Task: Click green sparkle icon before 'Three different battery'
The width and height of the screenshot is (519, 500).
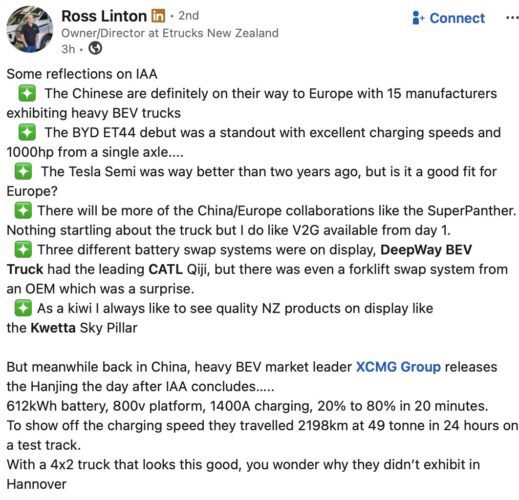Action: [x=23, y=250]
